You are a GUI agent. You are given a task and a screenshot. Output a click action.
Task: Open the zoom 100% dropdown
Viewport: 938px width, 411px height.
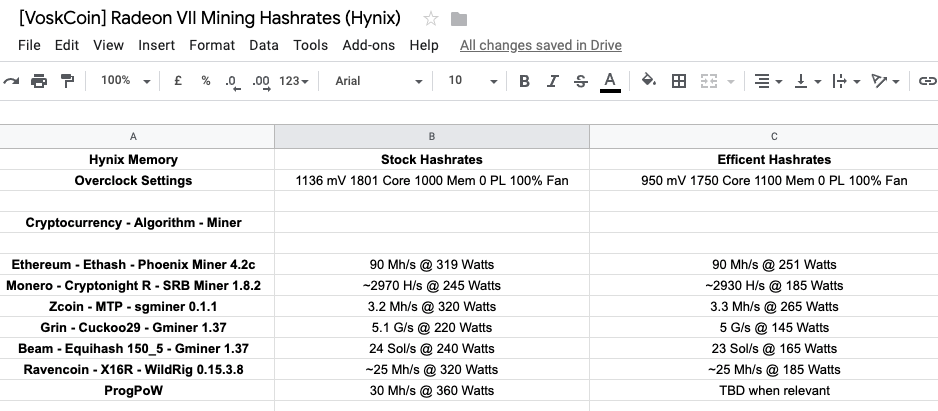coord(125,81)
